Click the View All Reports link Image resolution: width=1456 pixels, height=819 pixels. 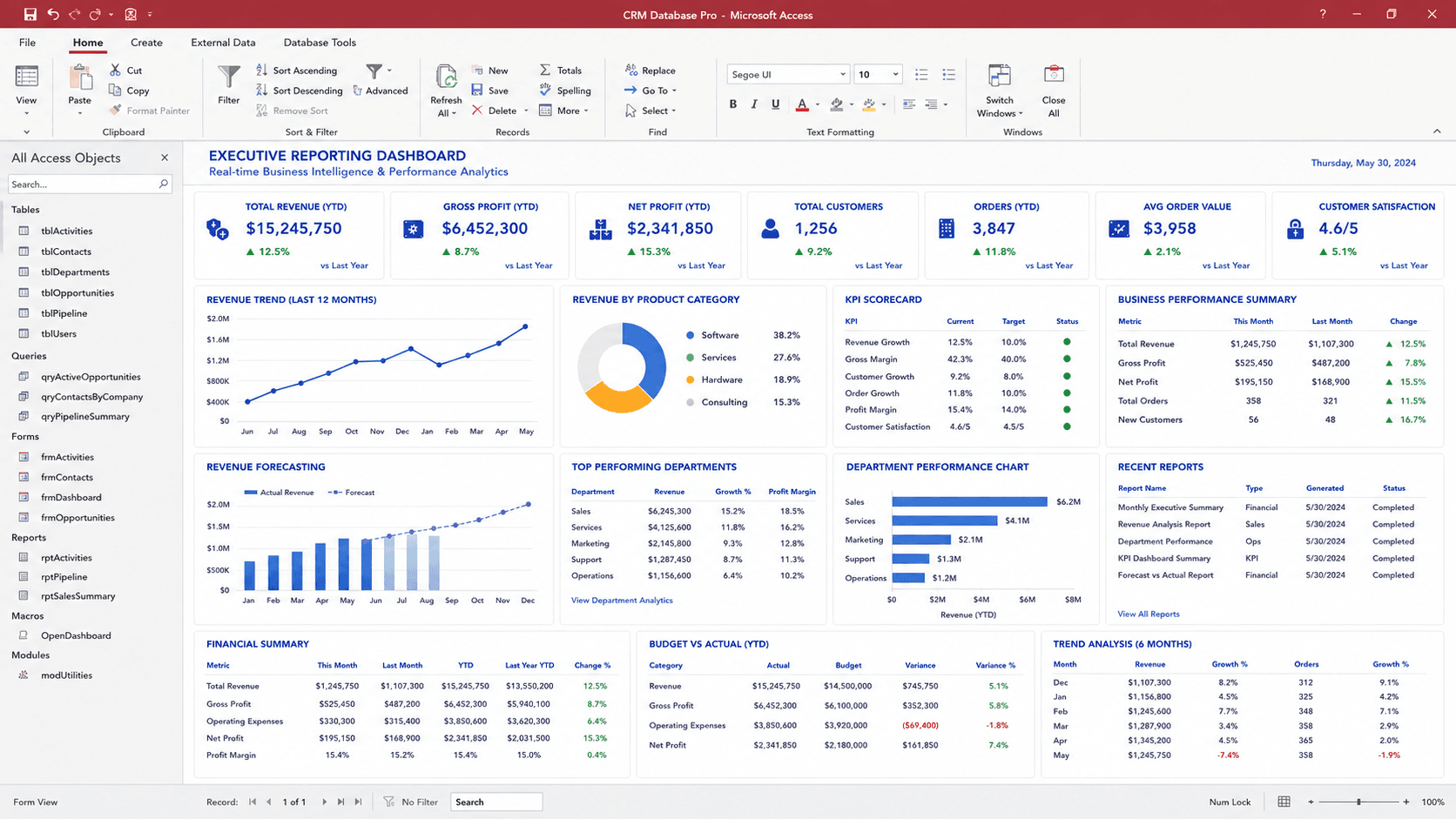pos(1149,614)
